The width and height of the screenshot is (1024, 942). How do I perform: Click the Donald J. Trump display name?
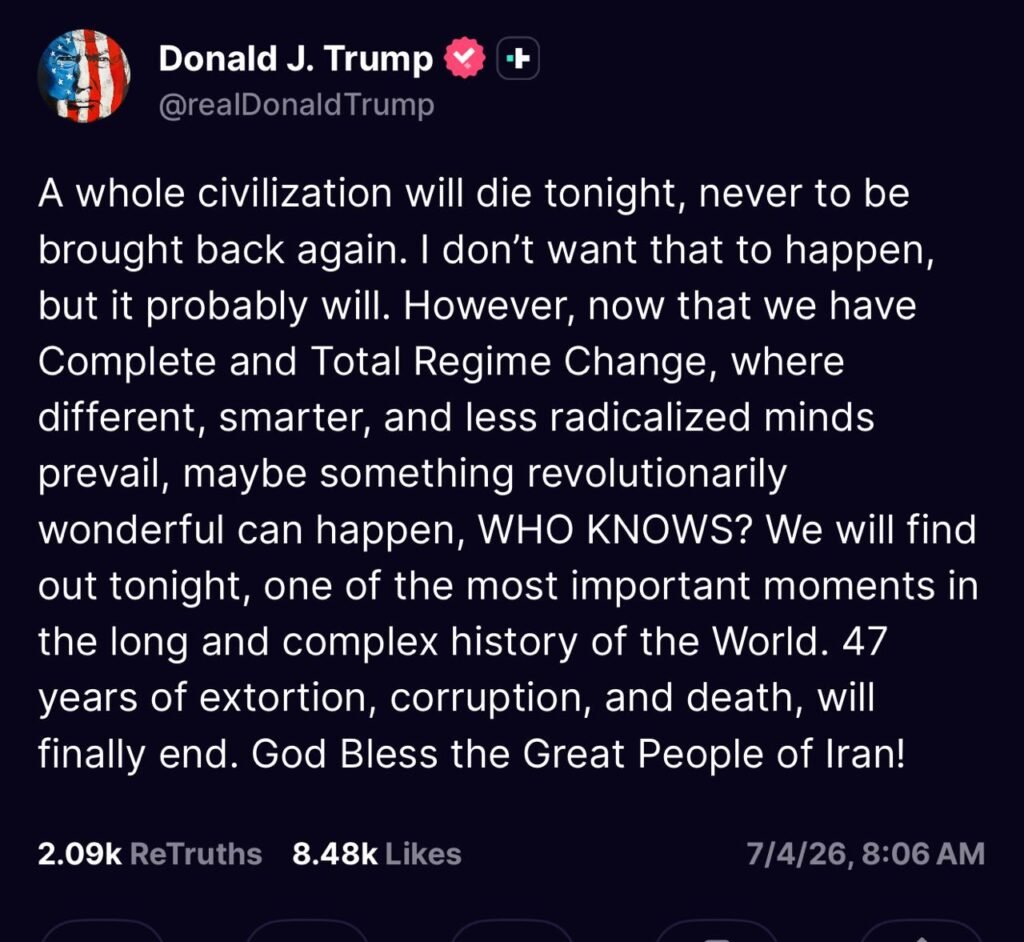(295, 60)
